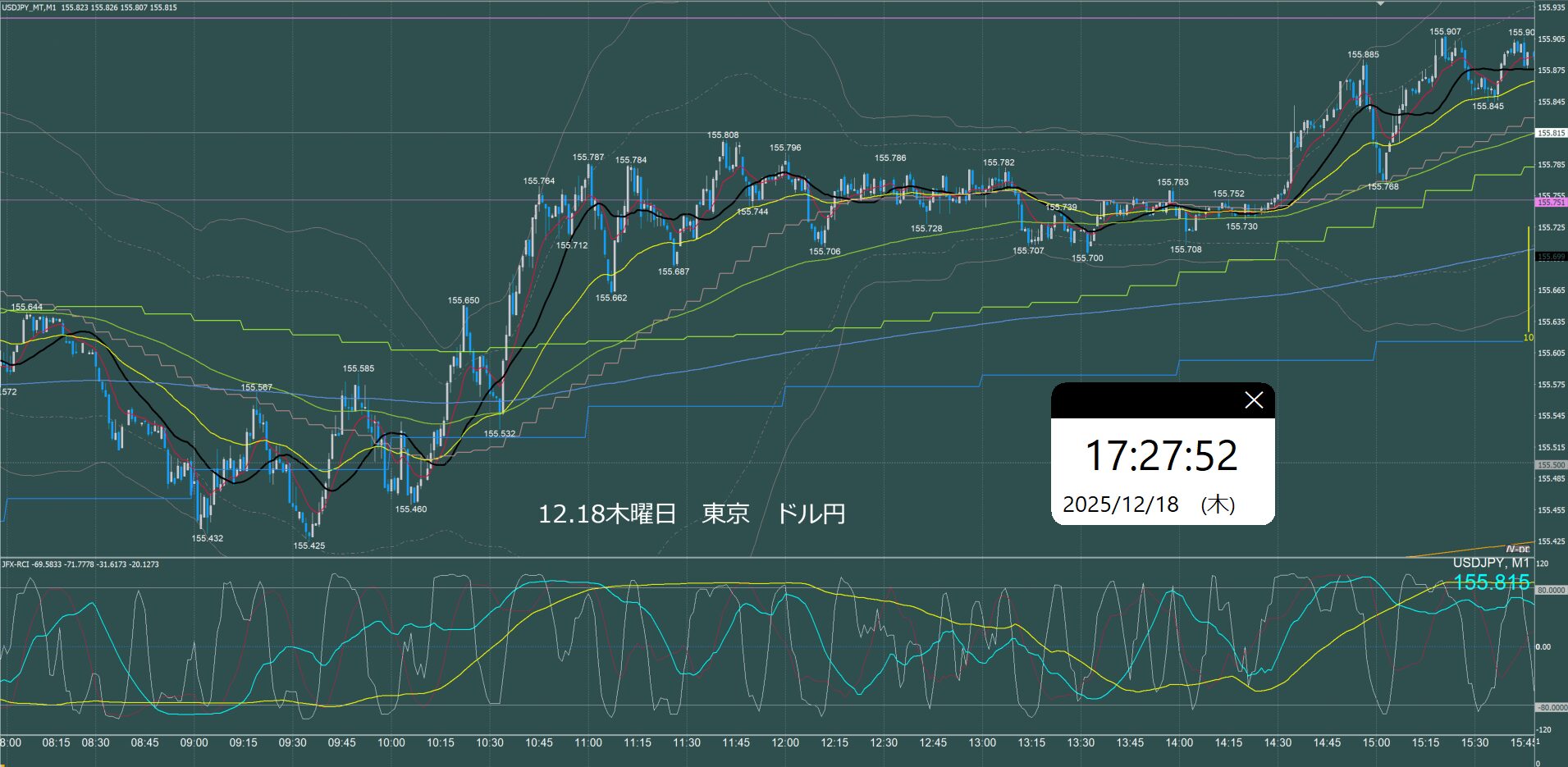This screenshot has width=1568, height=767.
Task: Close the clock widget with X
Action: click(1253, 400)
